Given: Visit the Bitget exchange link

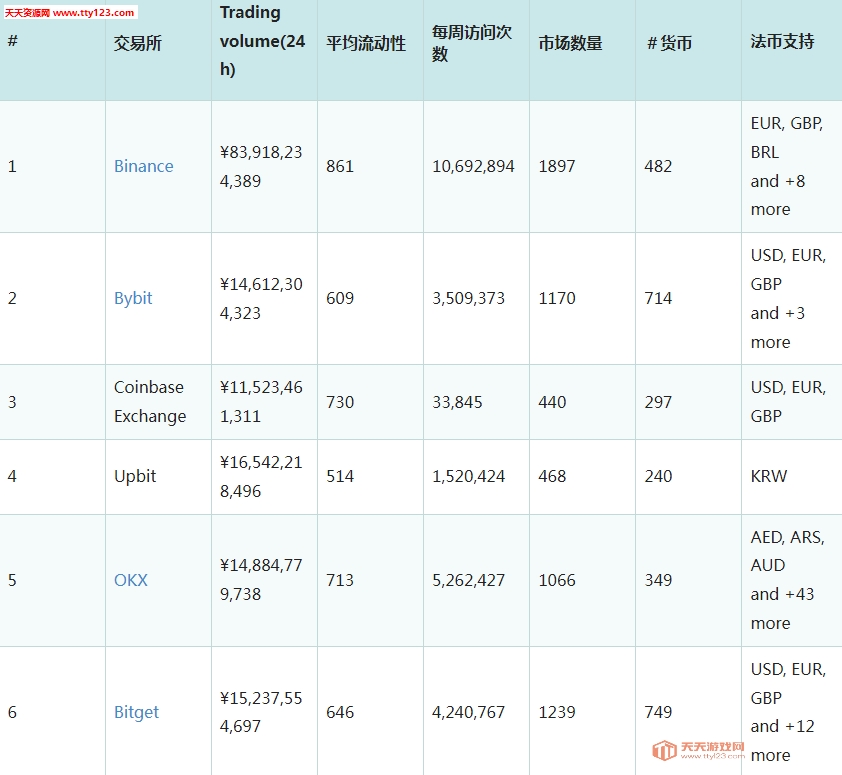Looking at the screenshot, I should [136, 712].
